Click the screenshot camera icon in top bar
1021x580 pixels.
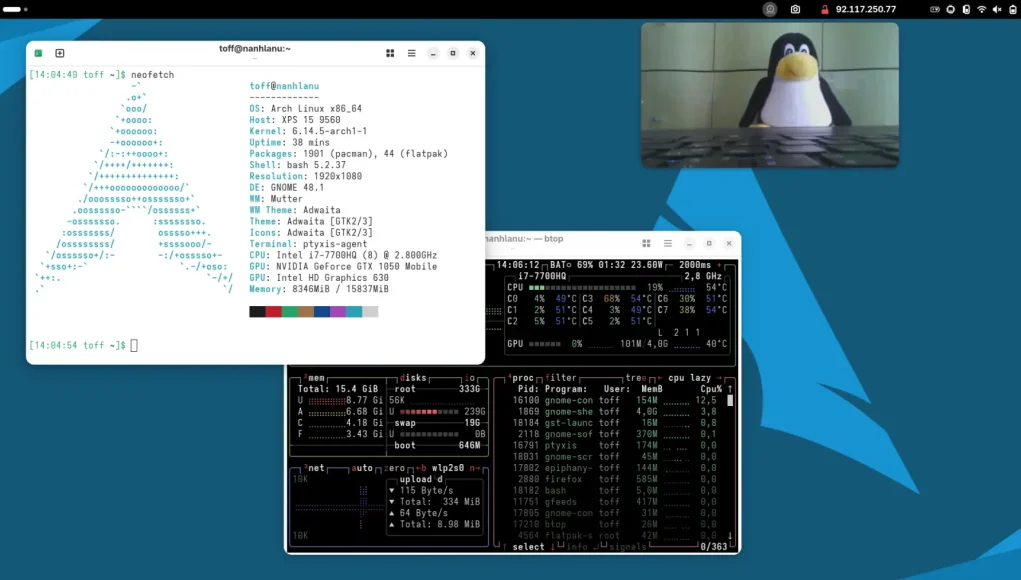(795, 9)
